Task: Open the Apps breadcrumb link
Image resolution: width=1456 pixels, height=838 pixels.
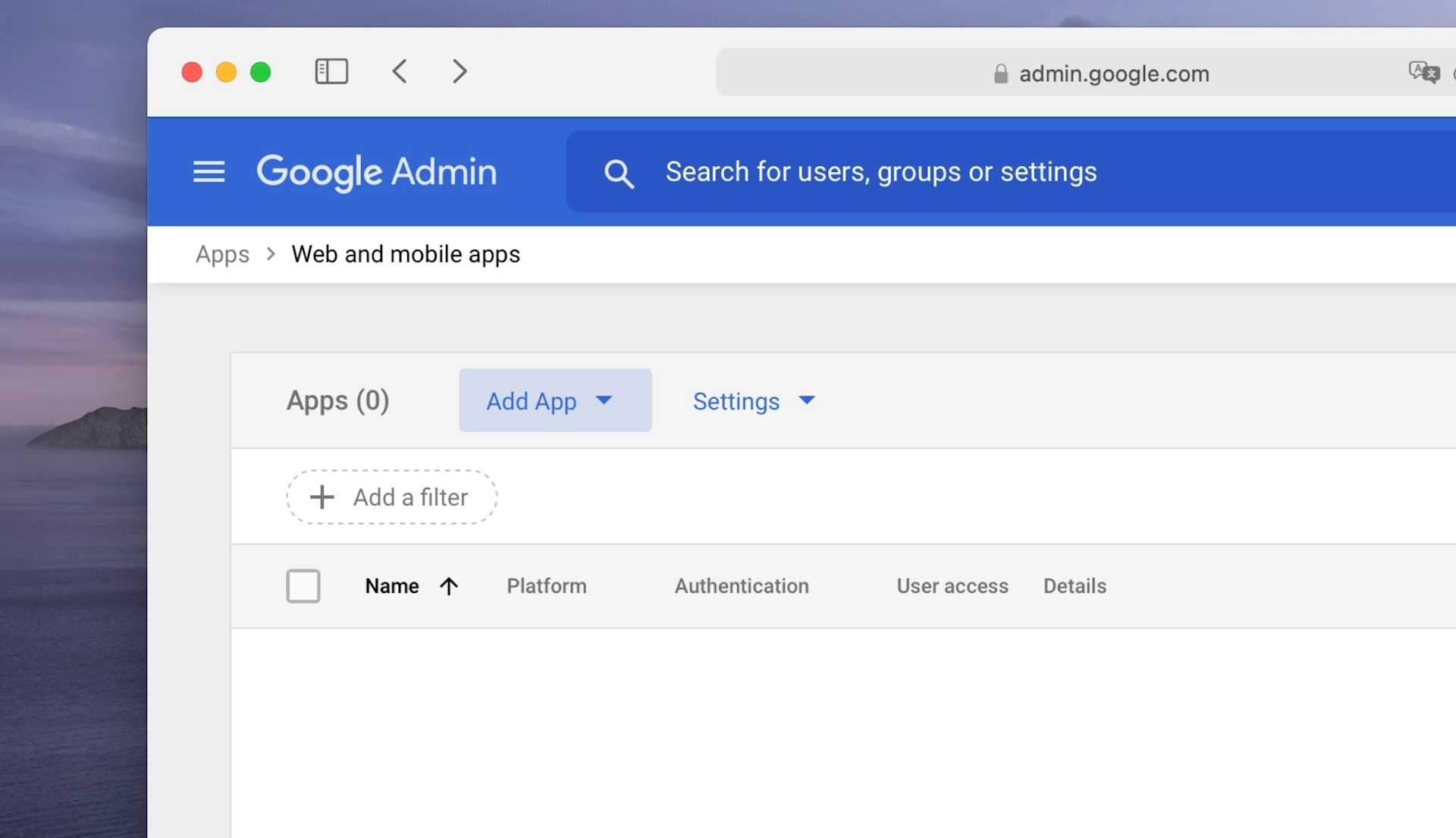Action: coord(222,254)
